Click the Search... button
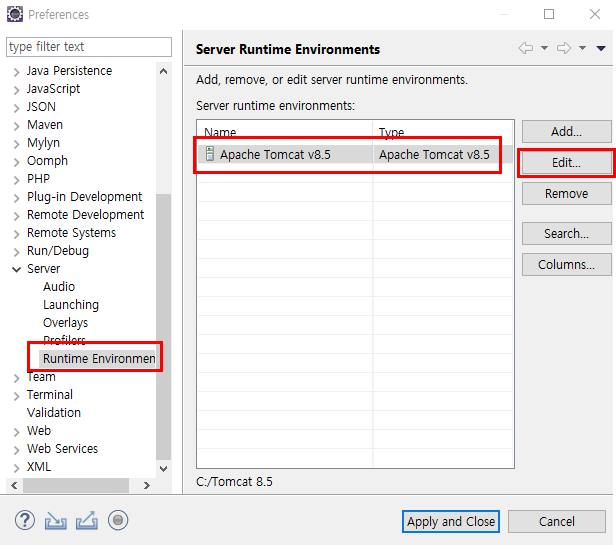The image size is (616, 545). pos(566,234)
